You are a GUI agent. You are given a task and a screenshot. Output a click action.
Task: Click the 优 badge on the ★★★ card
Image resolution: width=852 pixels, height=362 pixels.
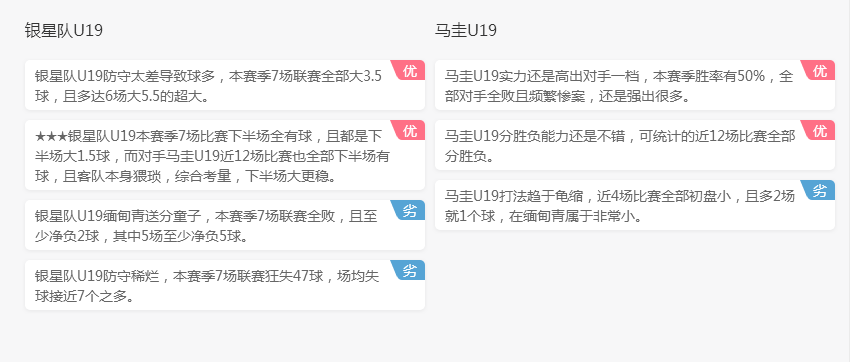[x=409, y=130]
